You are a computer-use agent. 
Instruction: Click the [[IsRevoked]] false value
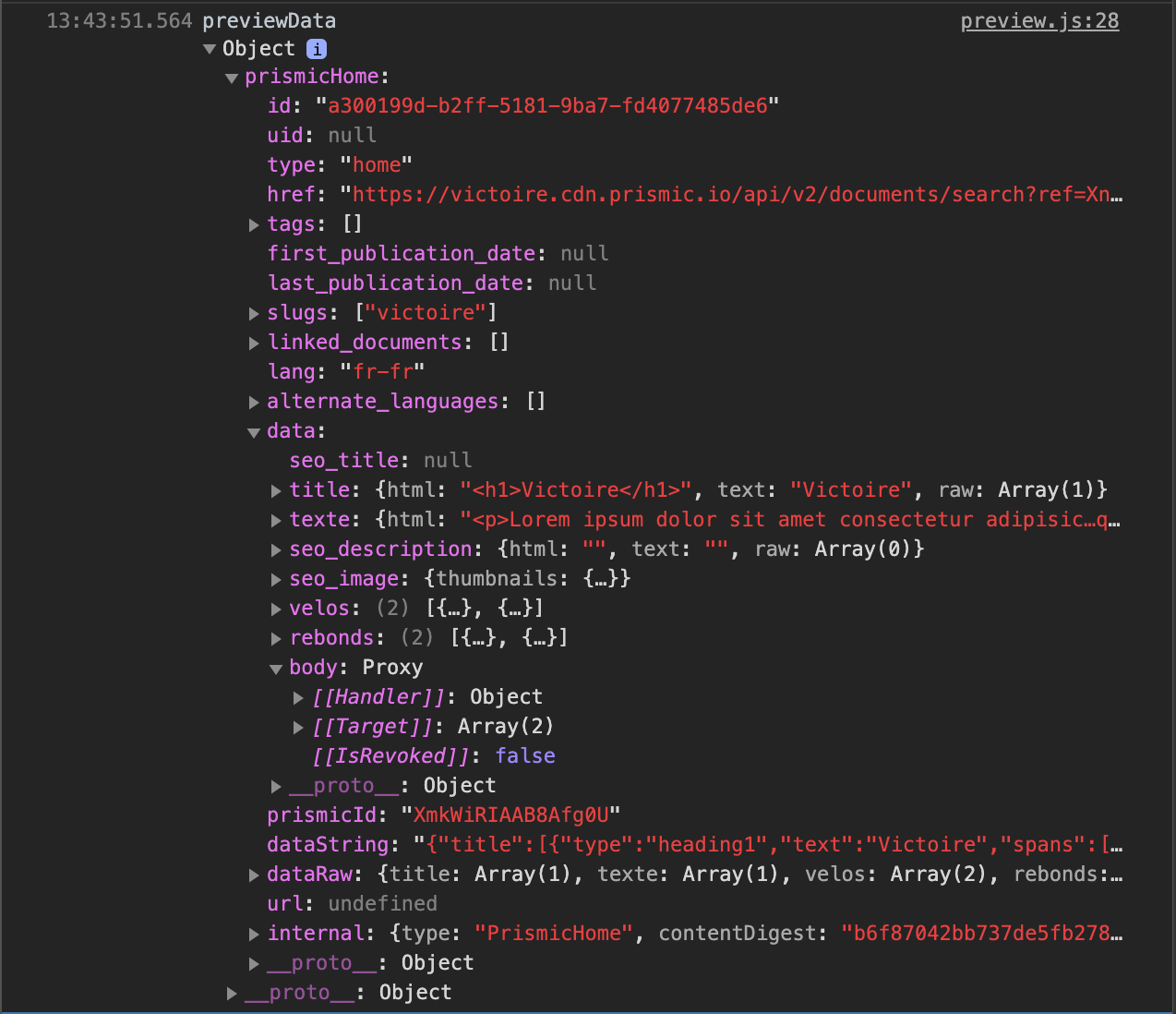coord(525,755)
